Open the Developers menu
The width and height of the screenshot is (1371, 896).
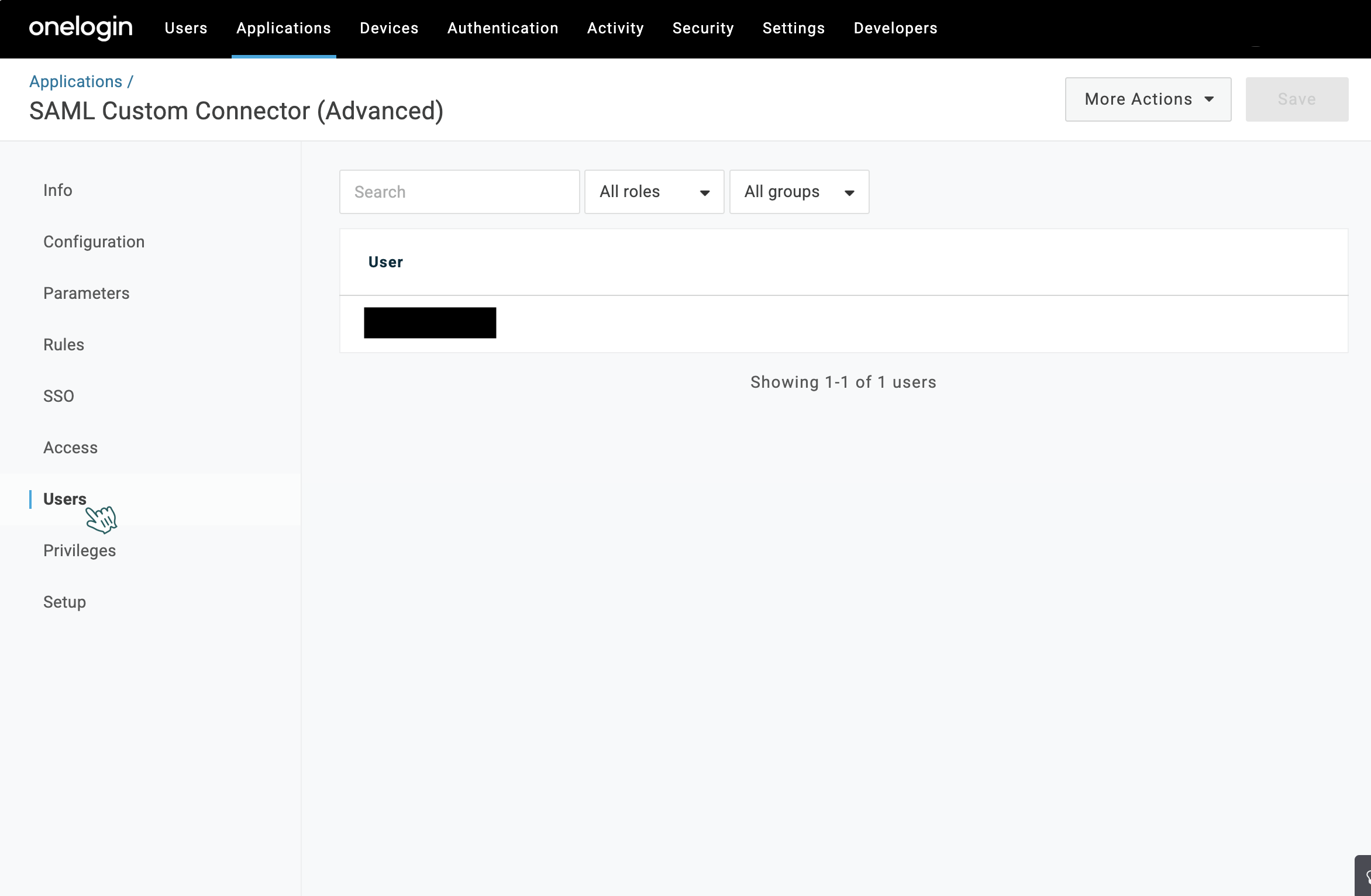(x=895, y=28)
